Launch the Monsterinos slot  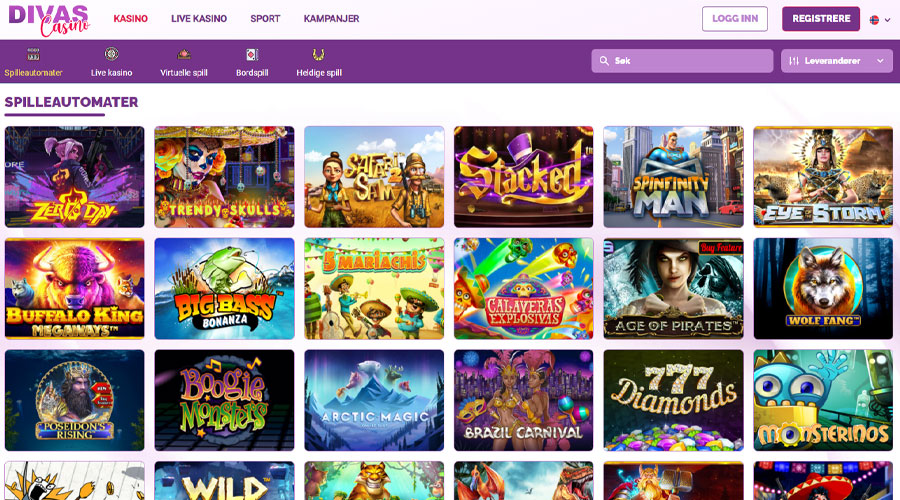tap(823, 400)
